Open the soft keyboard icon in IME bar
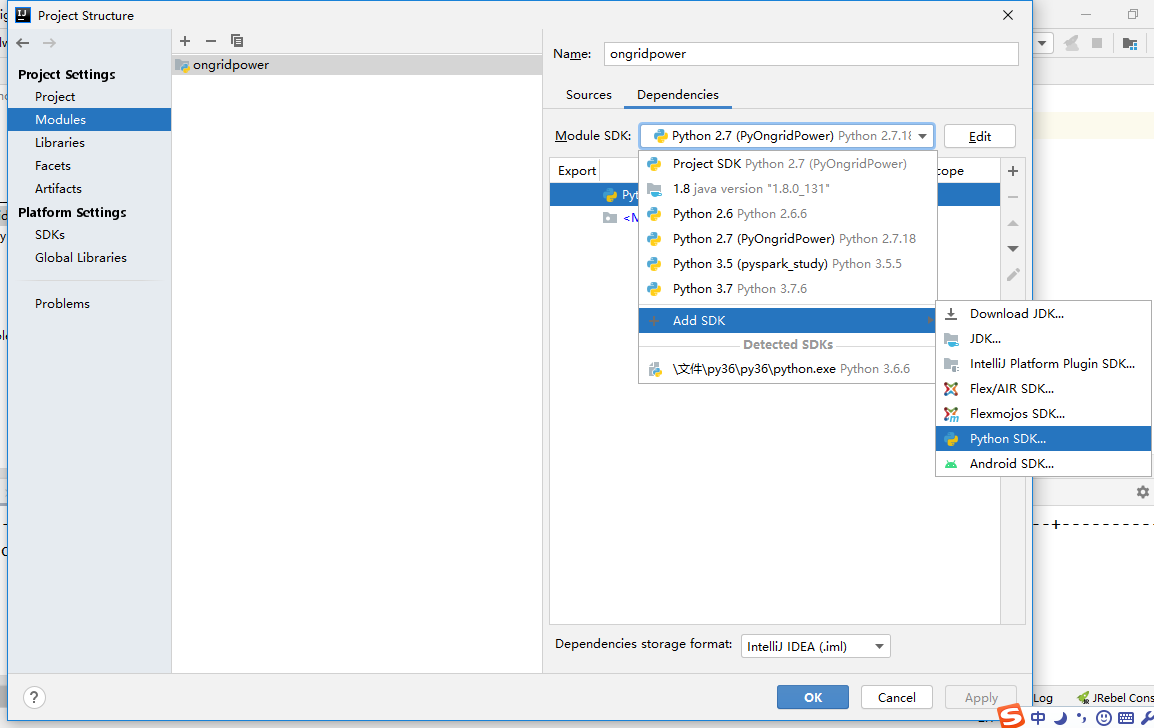Image resolution: width=1154 pixels, height=728 pixels. (x=1125, y=718)
